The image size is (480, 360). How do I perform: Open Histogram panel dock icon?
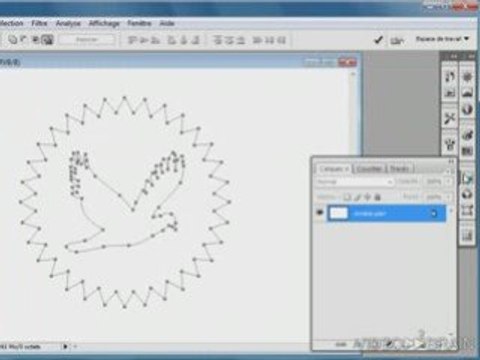467,92
